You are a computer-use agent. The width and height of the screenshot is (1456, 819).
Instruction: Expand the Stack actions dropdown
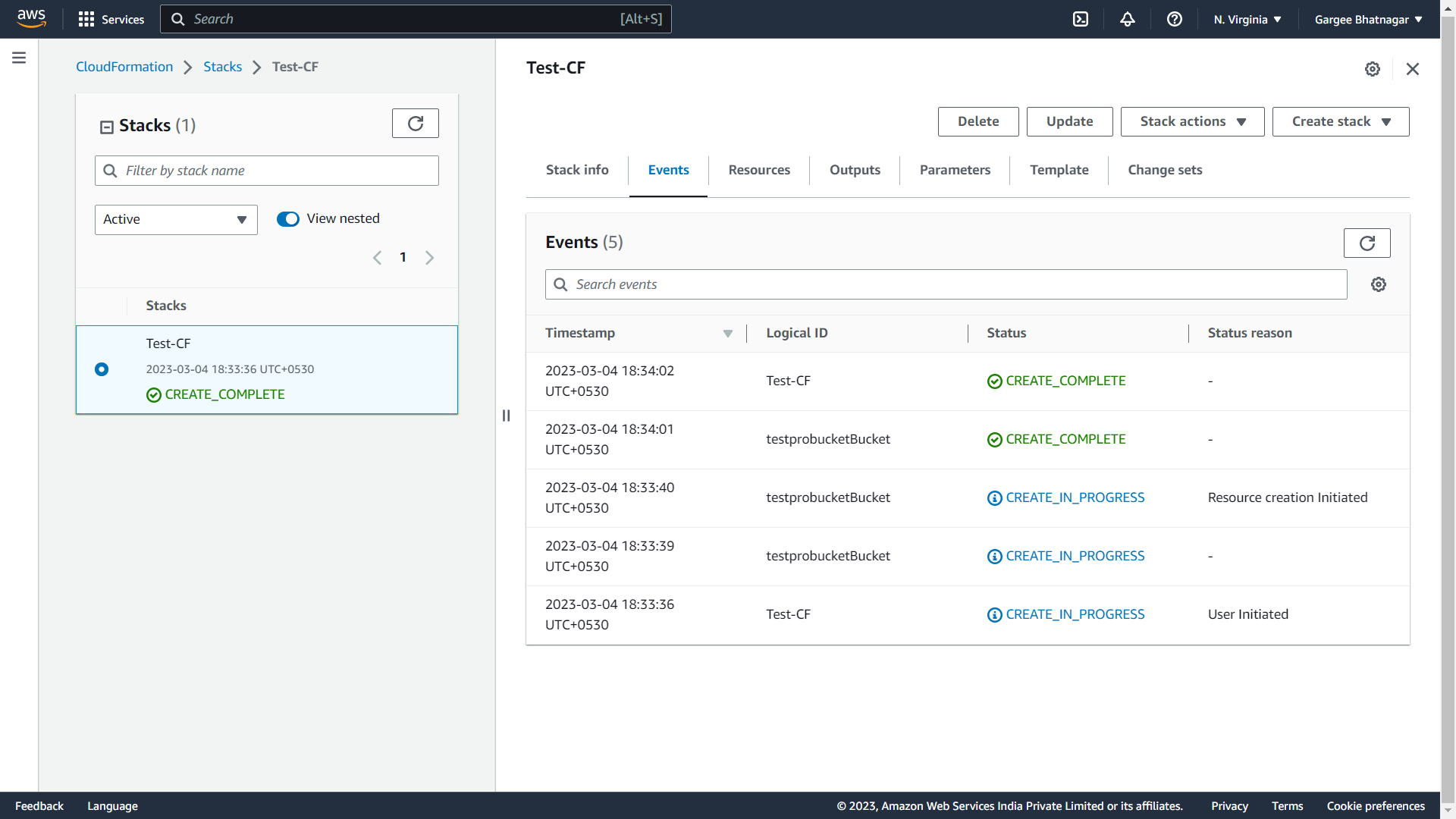pos(1192,121)
